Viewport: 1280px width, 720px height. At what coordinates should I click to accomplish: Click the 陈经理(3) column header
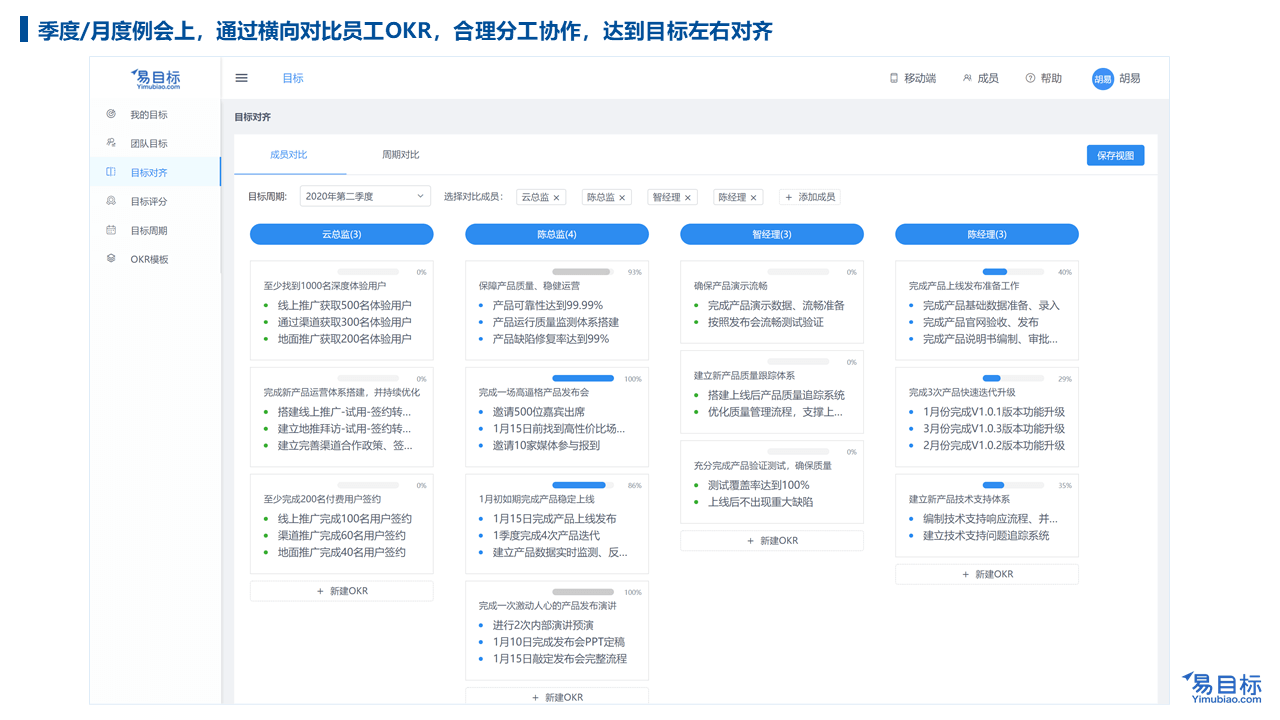[x=987, y=234]
